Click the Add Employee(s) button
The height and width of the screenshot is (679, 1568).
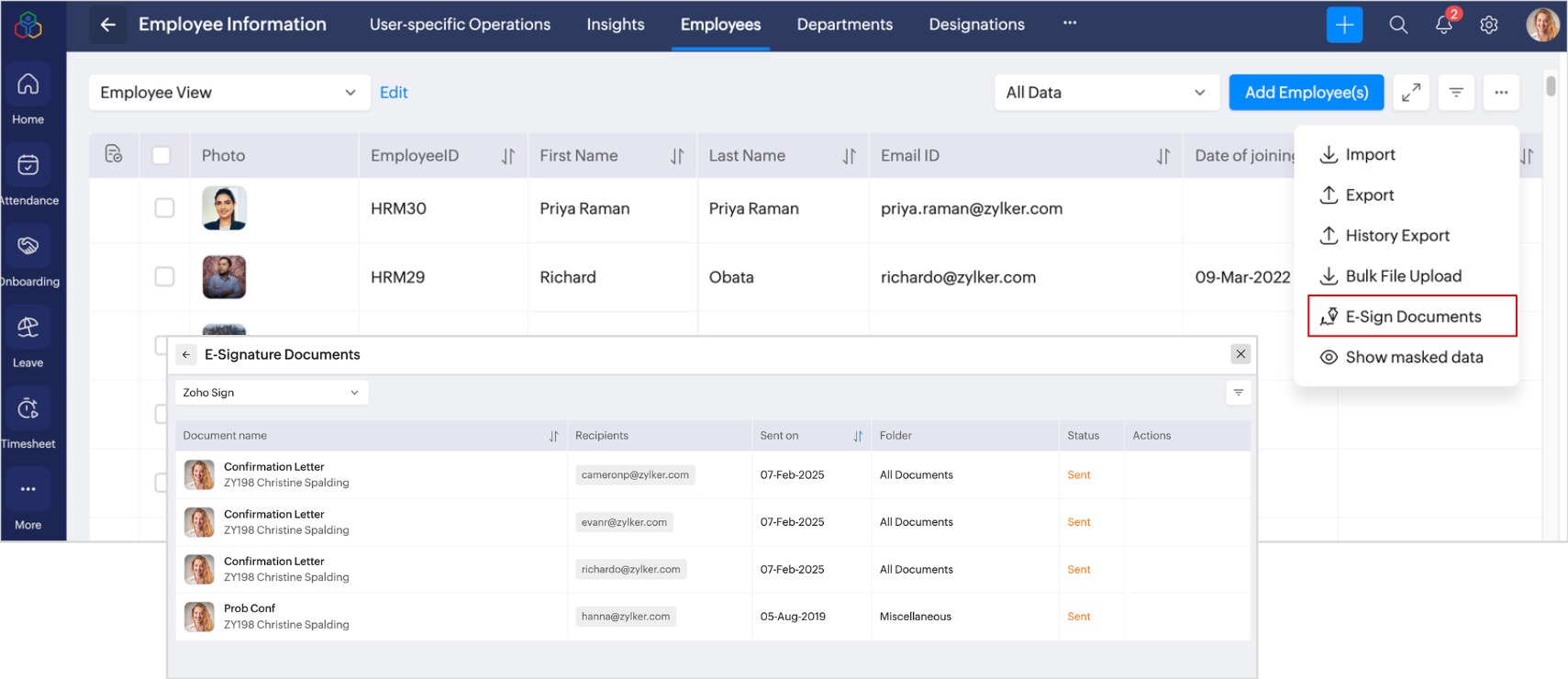1306,93
